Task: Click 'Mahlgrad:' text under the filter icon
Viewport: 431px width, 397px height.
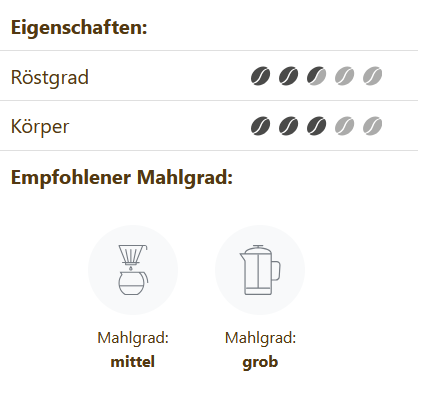Action: [133, 338]
